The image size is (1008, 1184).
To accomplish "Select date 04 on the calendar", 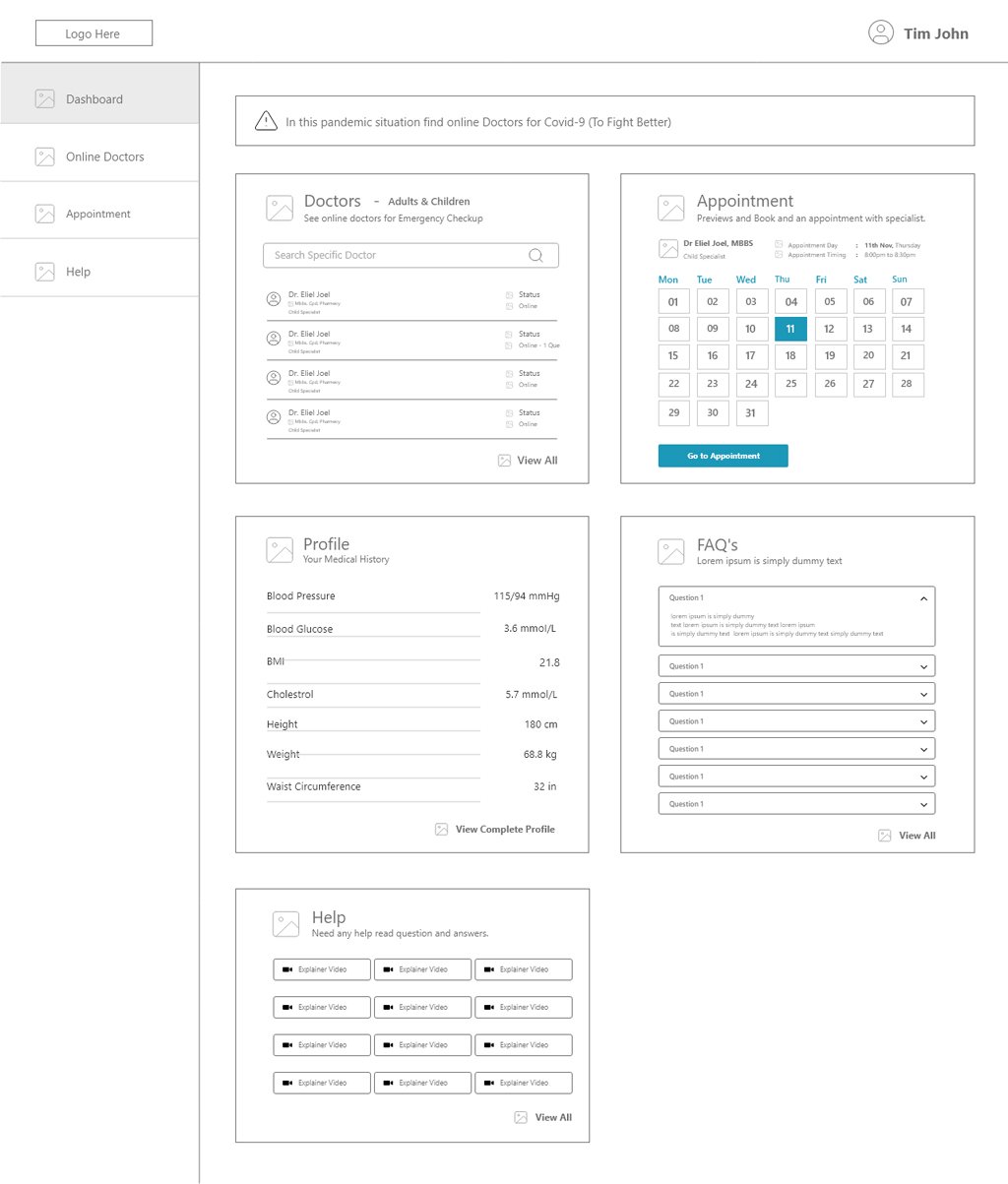I will pos(790,301).
